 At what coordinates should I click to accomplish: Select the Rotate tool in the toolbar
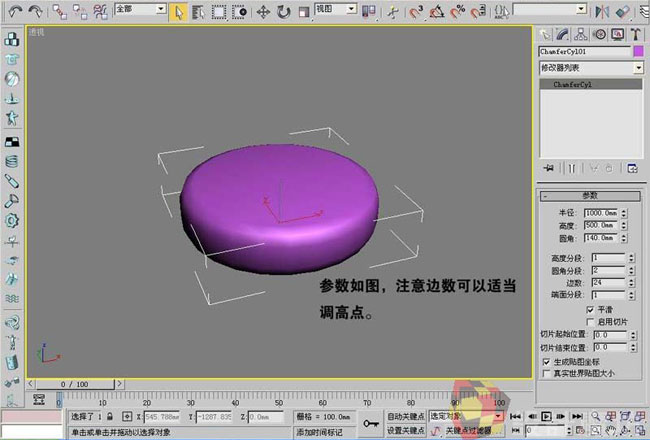click(x=283, y=12)
